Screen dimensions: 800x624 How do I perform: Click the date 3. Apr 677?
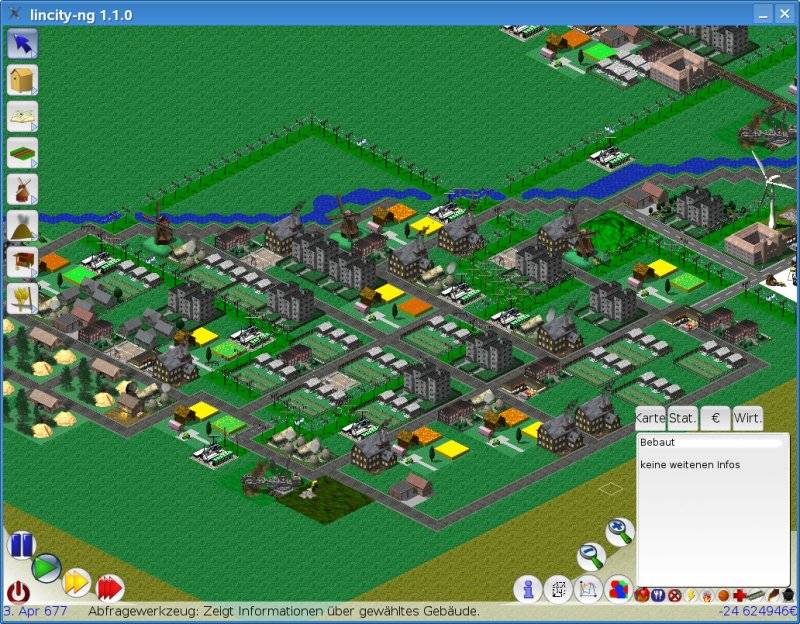pos(36,611)
